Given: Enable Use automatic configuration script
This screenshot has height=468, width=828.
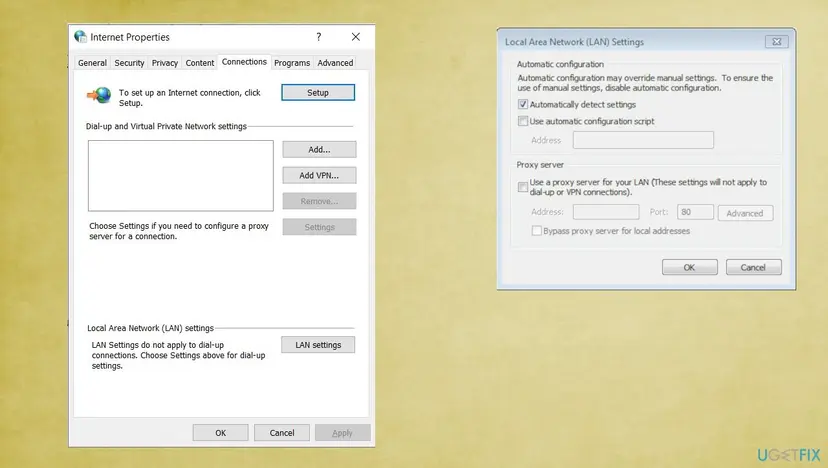Looking at the screenshot, I should pos(523,121).
